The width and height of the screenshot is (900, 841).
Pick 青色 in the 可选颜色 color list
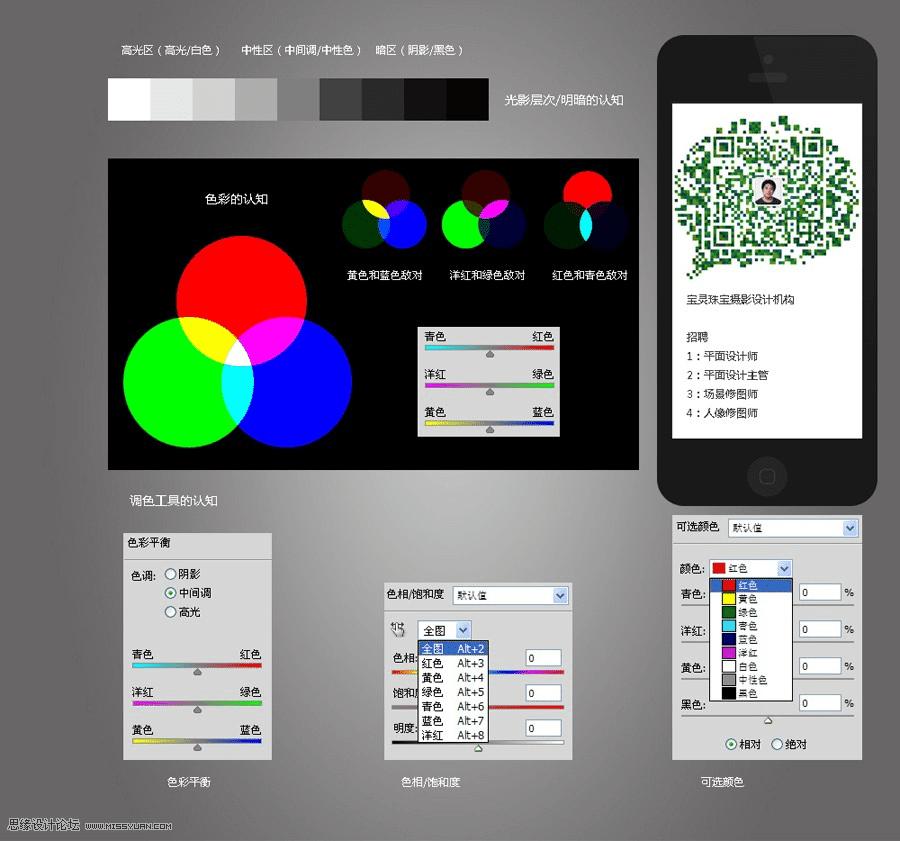tap(751, 626)
